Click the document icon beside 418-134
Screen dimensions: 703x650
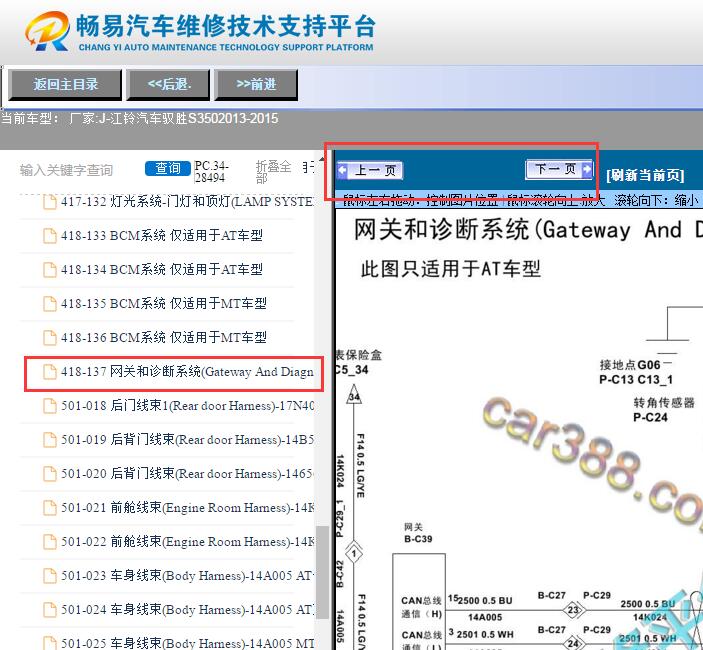click(x=49, y=269)
